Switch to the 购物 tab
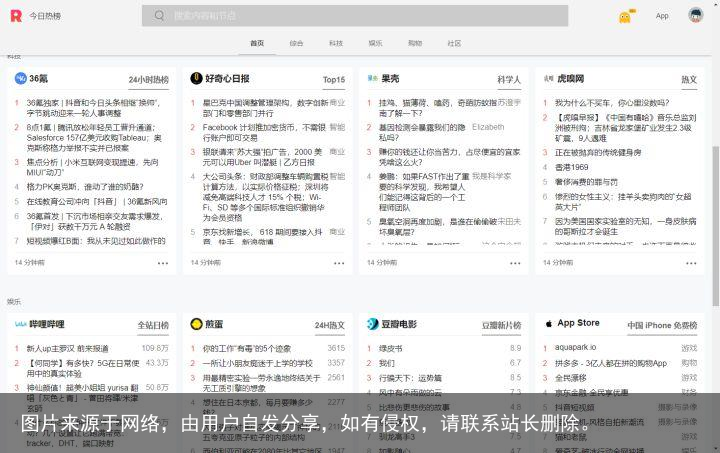This screenshot has height=453, width=720. tap(415, 43)
